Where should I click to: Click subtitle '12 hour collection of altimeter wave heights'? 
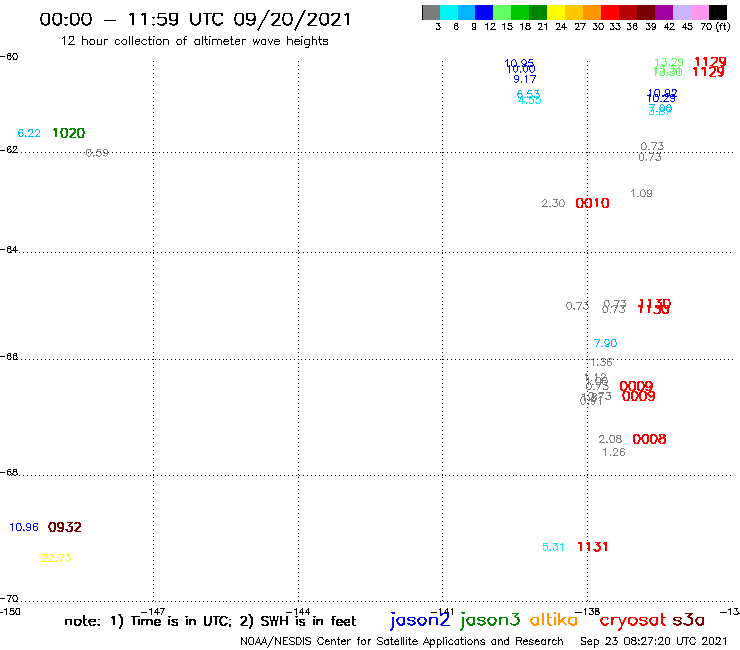click(194, 41)
